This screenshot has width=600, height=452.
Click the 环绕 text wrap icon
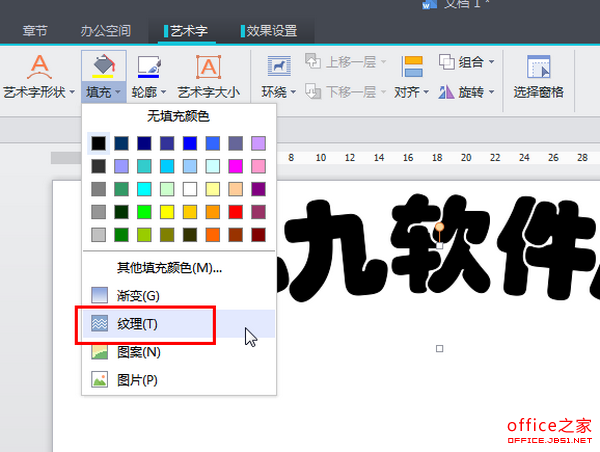point(277,66)
